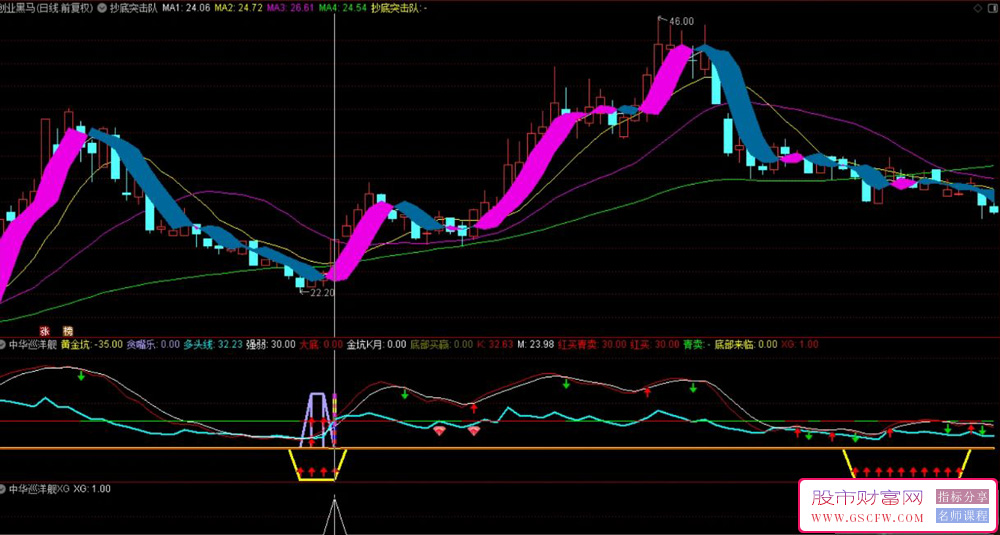The image size is (1000, 535).
Task: Select the 底部来临: 0.00 reading
Action: (746, 344)
